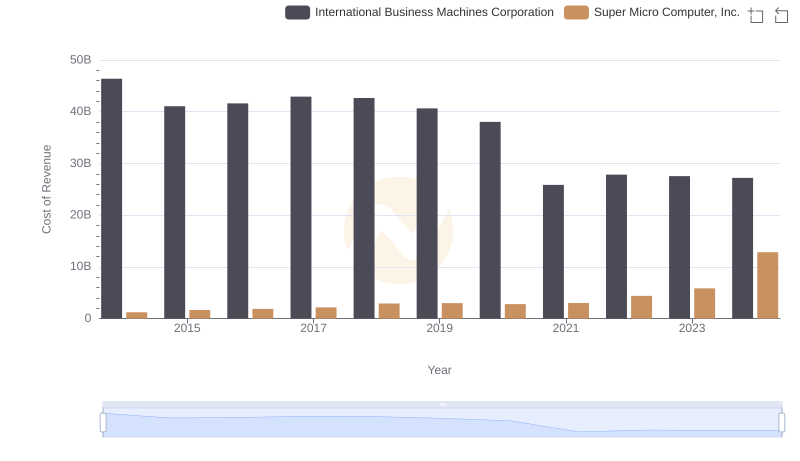Viewport: 800px width, 461px height.
Task: Click the IBM bar for 2015
Action: point(174,213)
